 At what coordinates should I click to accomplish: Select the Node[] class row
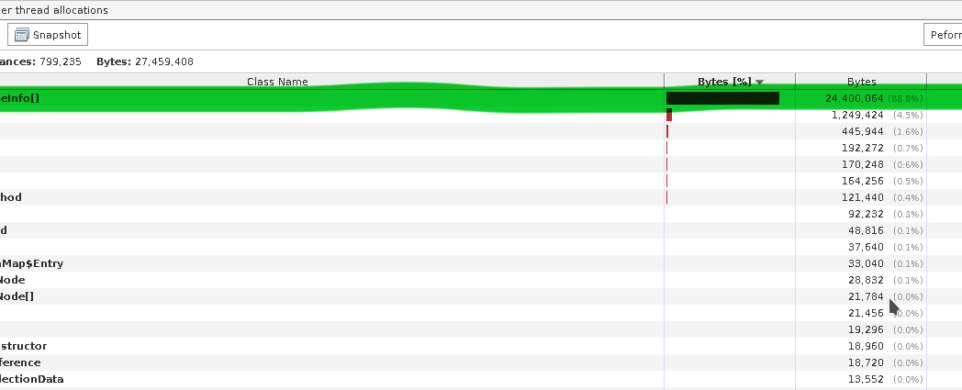481,297
